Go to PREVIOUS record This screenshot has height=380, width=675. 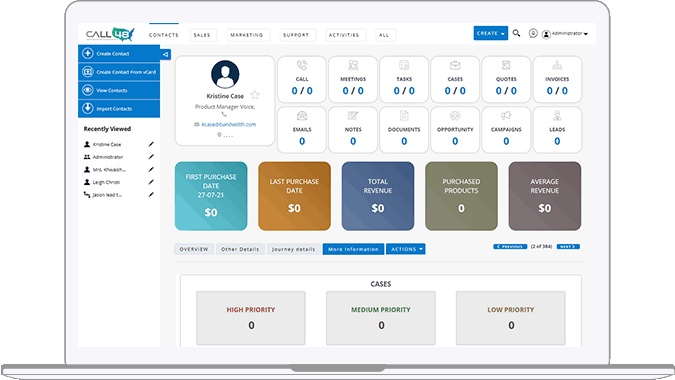(510, 247)
